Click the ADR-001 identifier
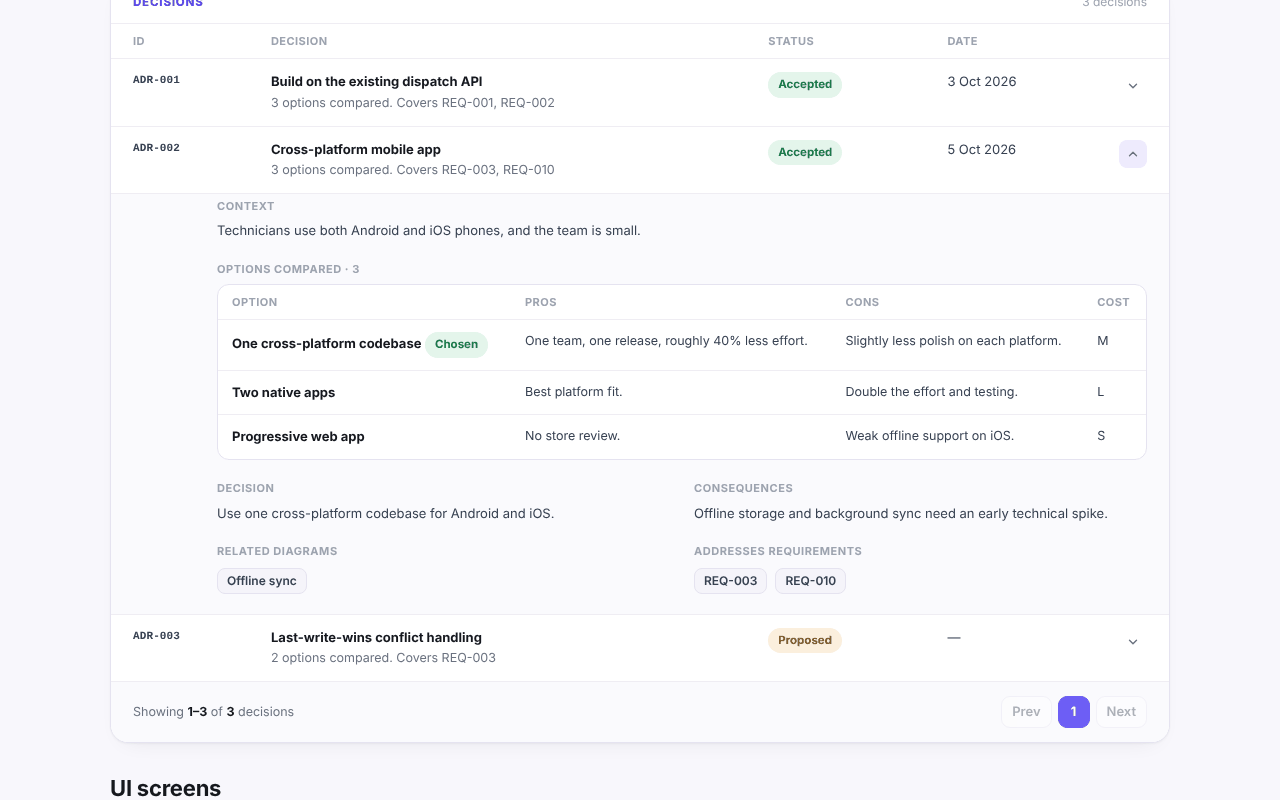 tap(157, 80)
